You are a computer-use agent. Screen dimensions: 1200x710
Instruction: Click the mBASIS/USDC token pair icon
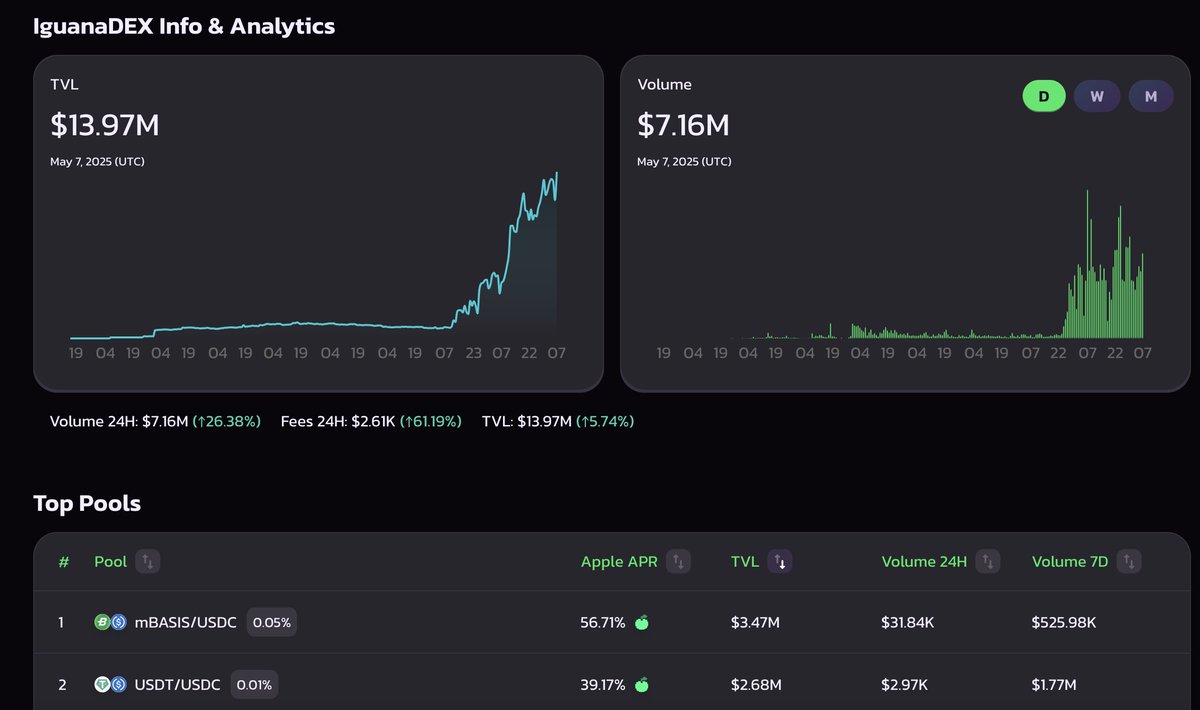[x=110, y=622]
